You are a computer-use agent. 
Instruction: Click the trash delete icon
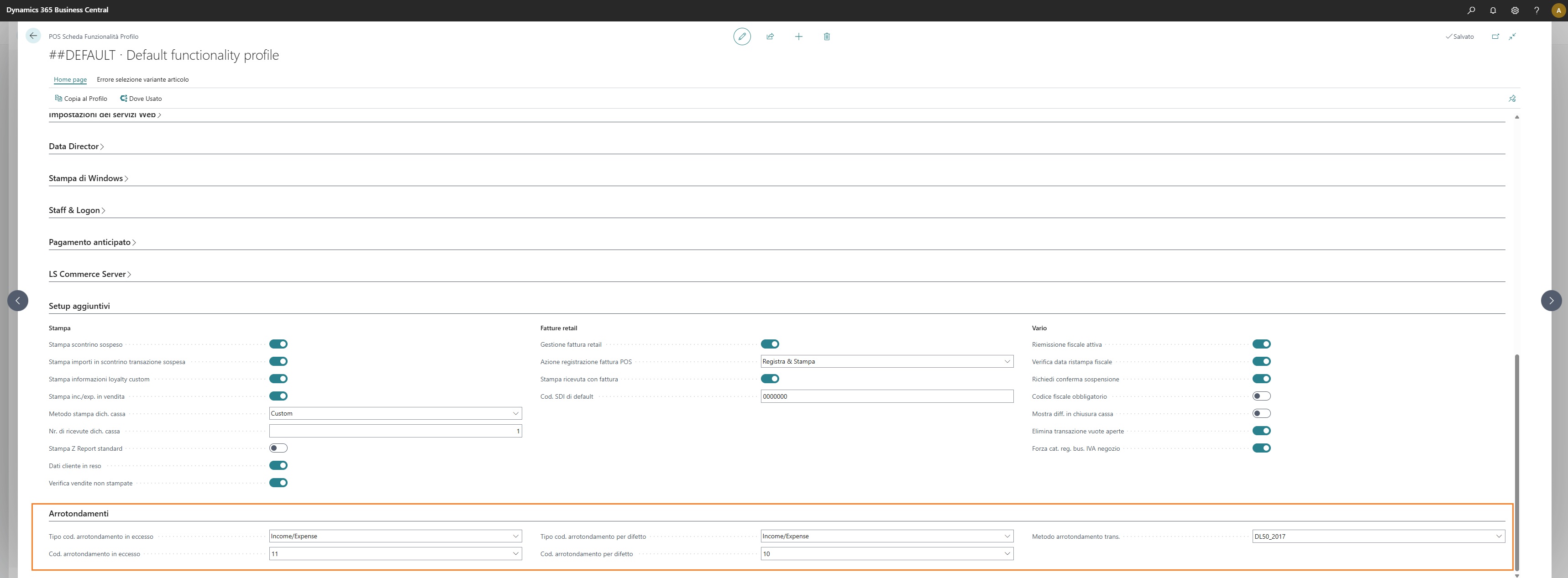[x=827, y=36]
